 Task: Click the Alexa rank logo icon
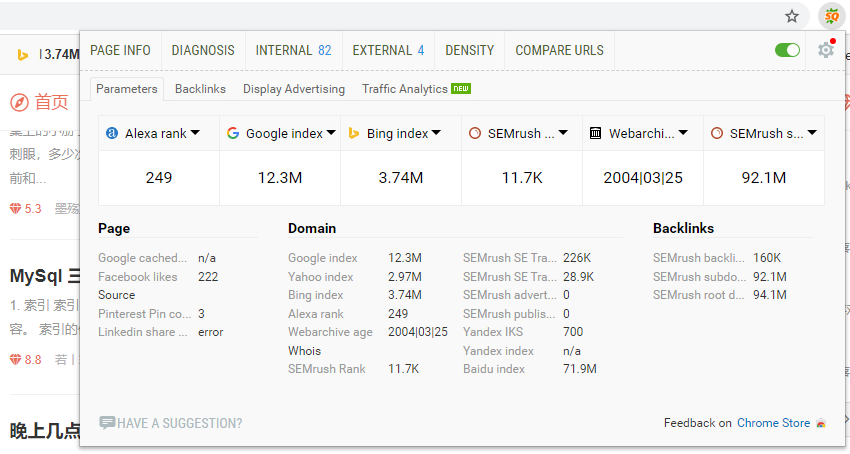click(112, 133)
